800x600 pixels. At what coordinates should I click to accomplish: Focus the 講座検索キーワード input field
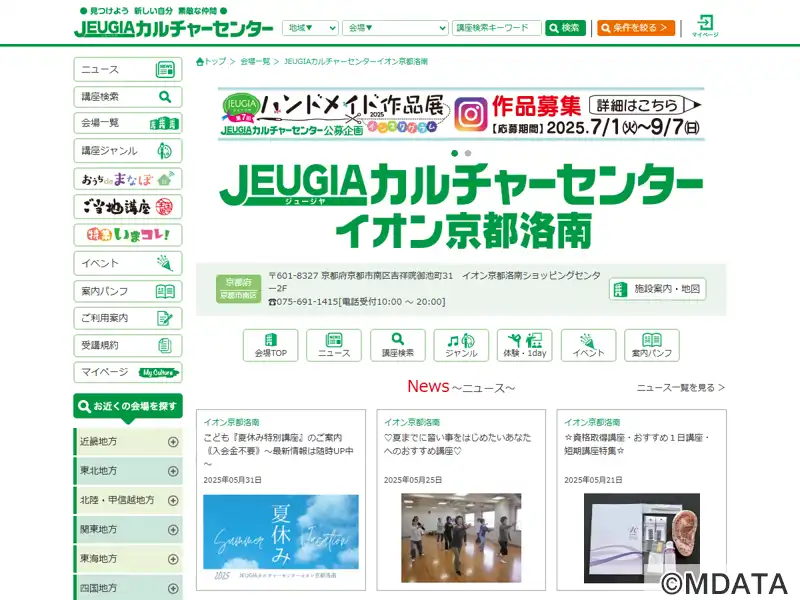tap(496, 28)
